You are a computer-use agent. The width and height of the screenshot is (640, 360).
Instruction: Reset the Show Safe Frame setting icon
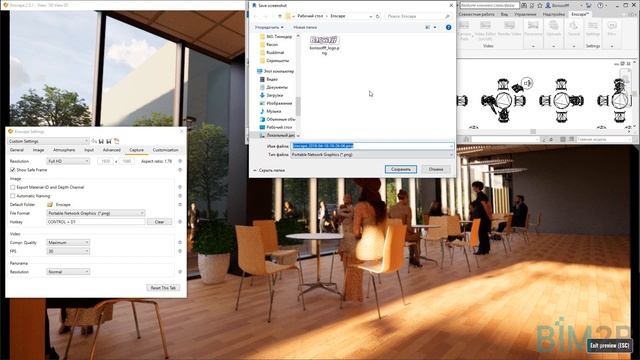(x=180, y=169)
